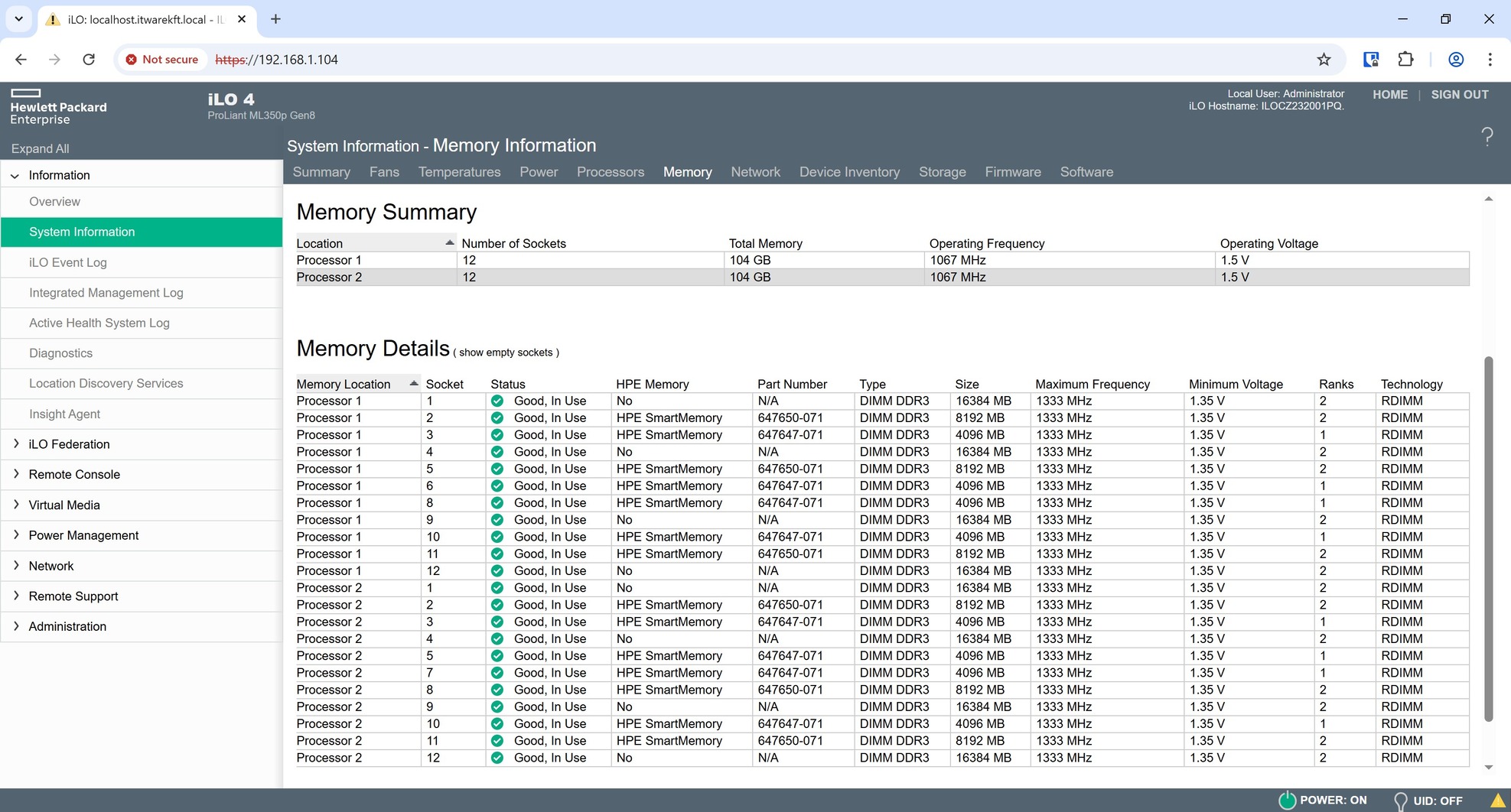Image resolution: width=1511 pixels, height=812 pixels.
Task: Open a new browser tab
Action: click(x=275, y=19)
